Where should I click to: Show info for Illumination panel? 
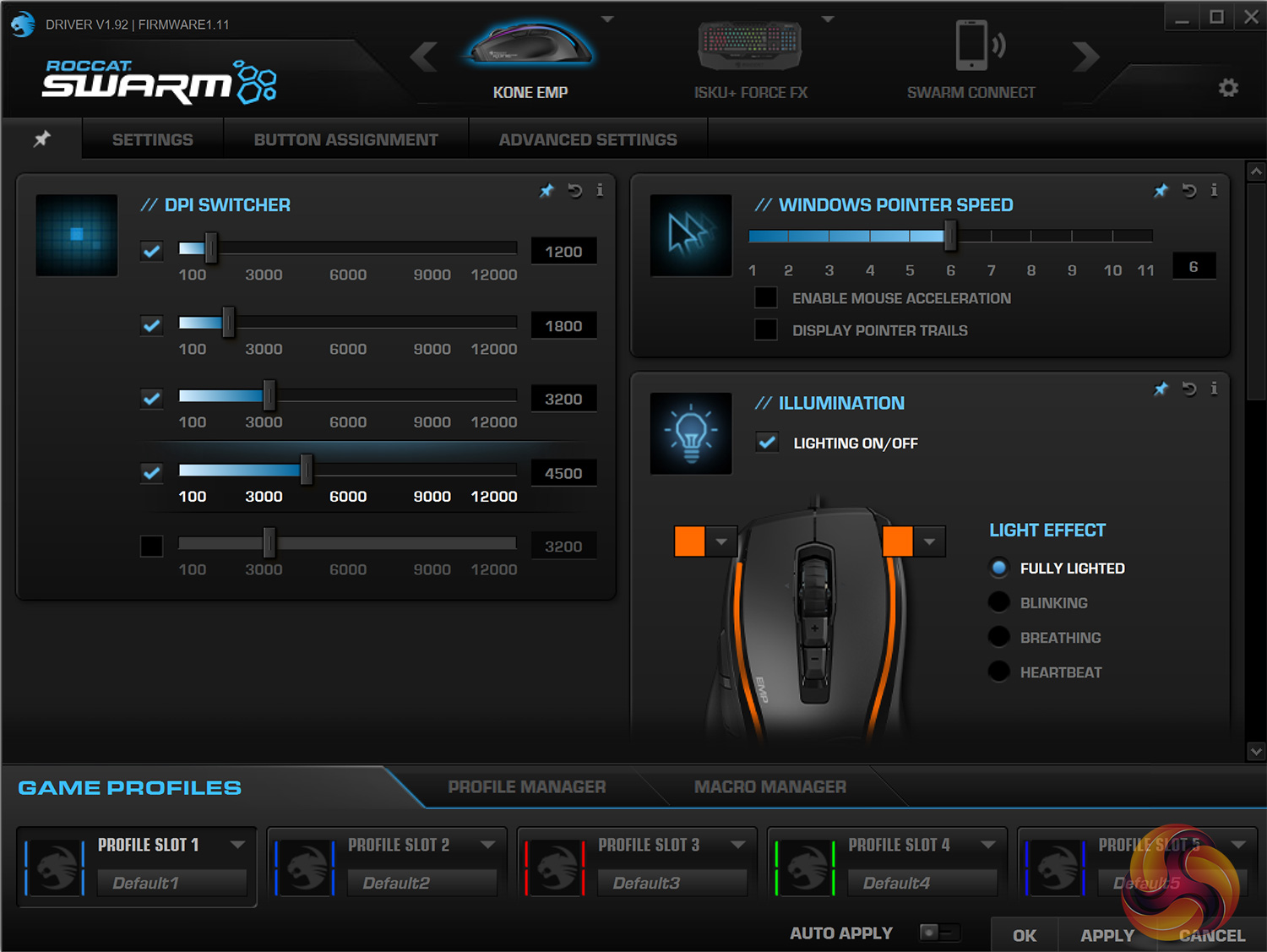coord(1214,388)
